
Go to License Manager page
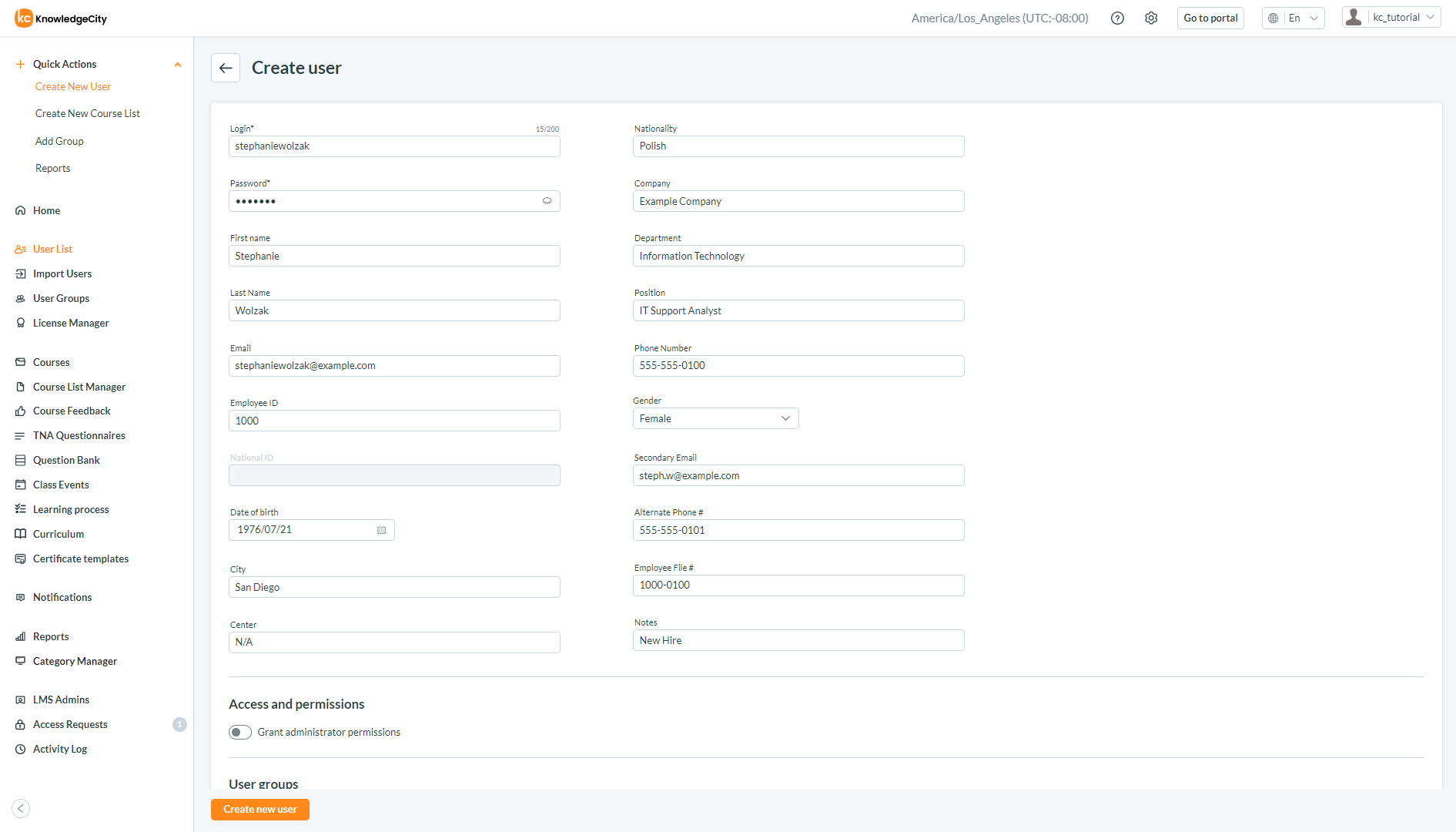point(71,323)
